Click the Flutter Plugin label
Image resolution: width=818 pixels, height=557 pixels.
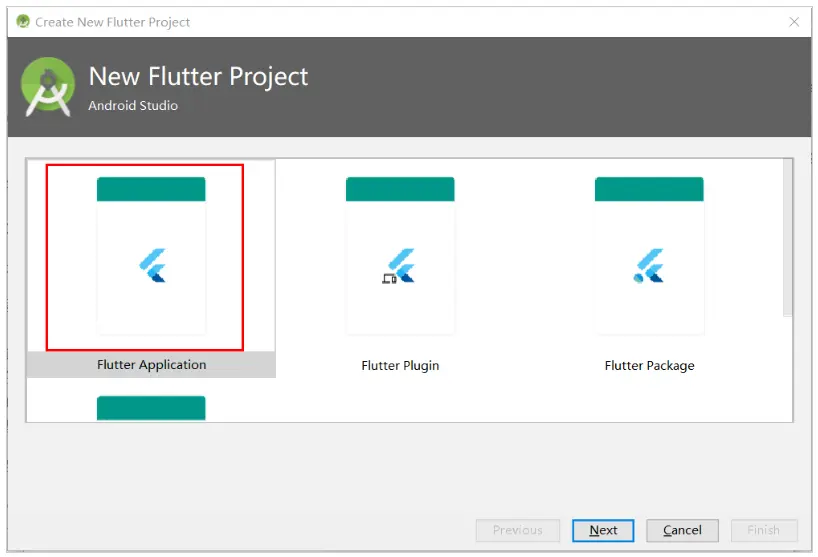400,366
